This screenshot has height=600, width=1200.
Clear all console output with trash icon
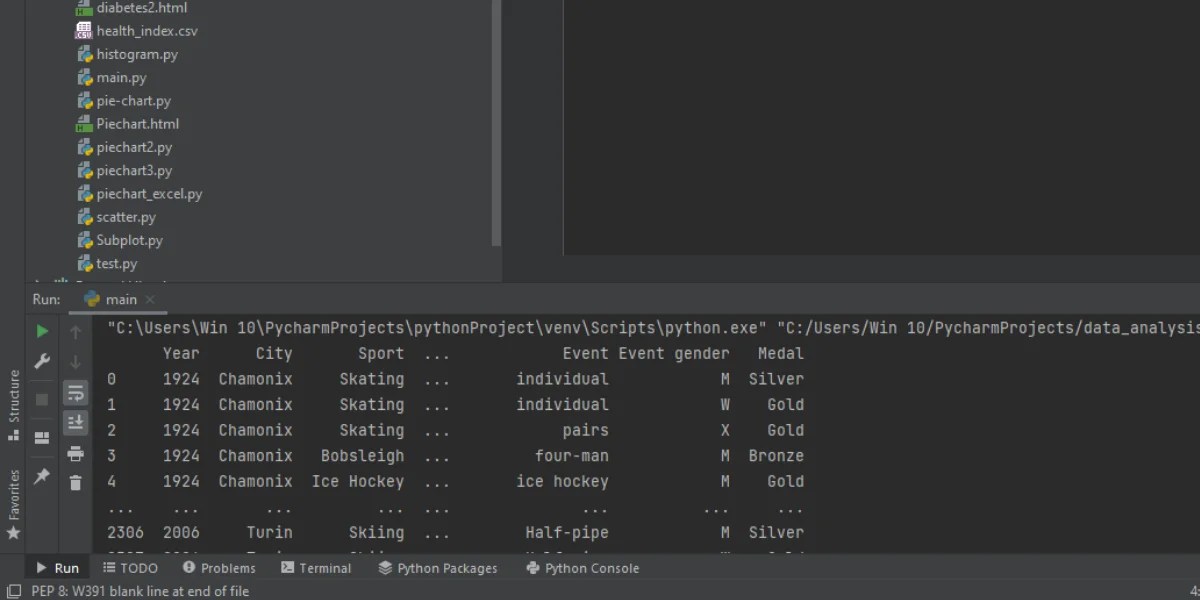75,483
